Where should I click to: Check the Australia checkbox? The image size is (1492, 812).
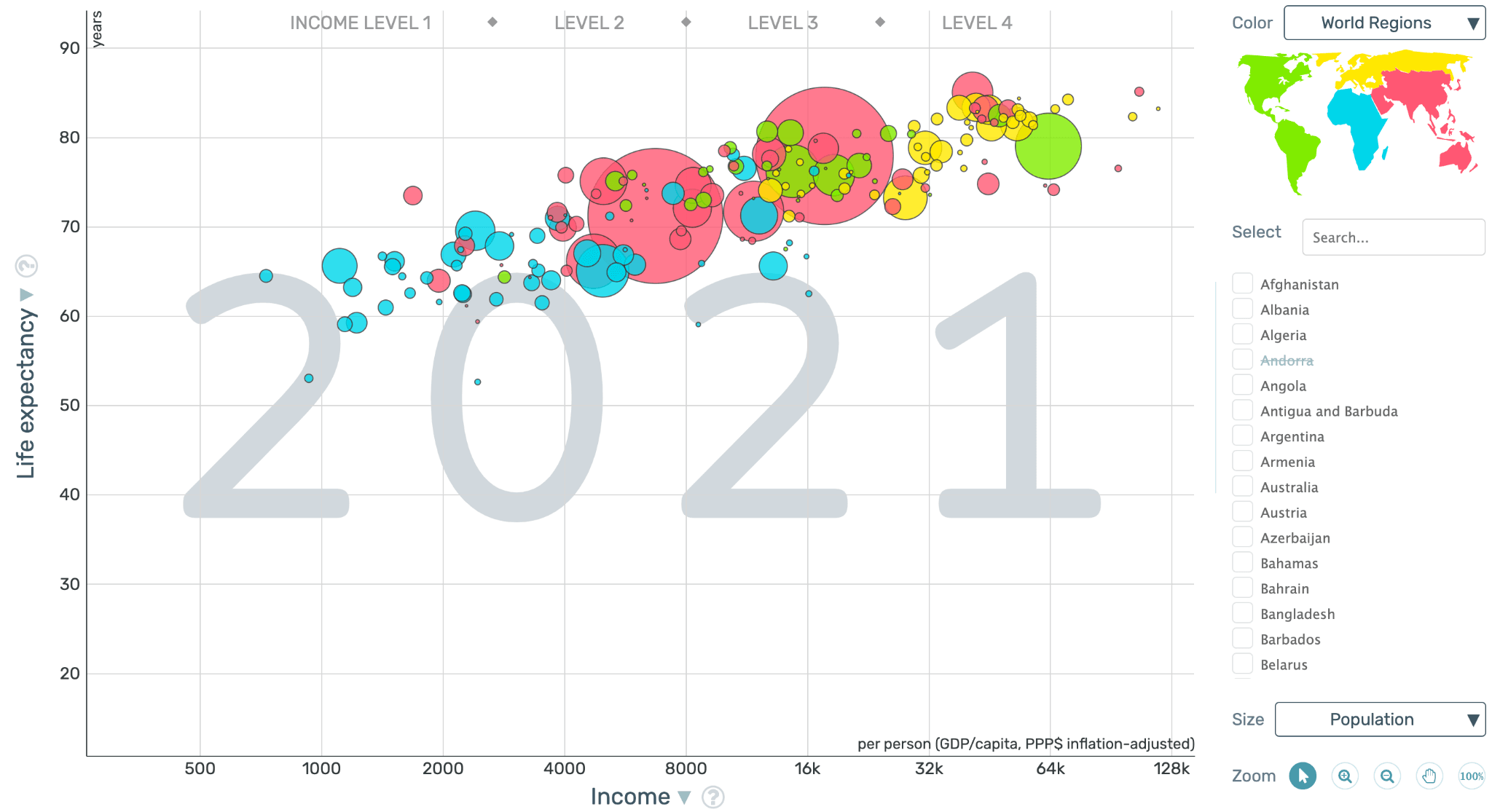point(1242,486)
